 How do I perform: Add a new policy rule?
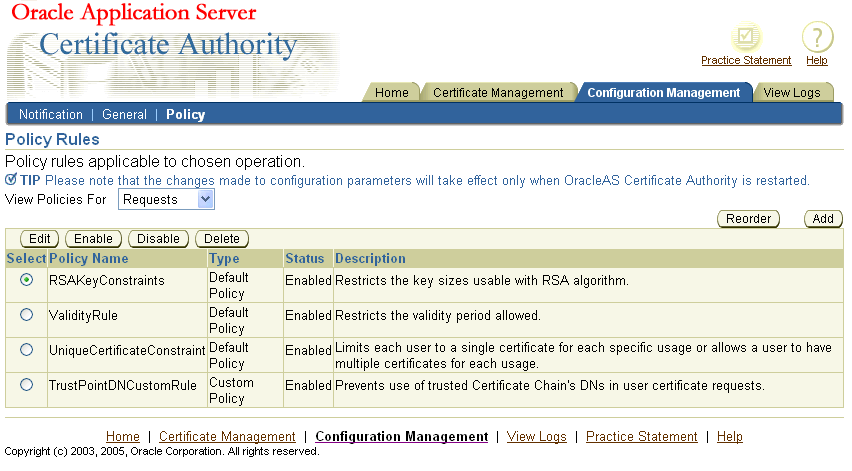coord(823,218)
